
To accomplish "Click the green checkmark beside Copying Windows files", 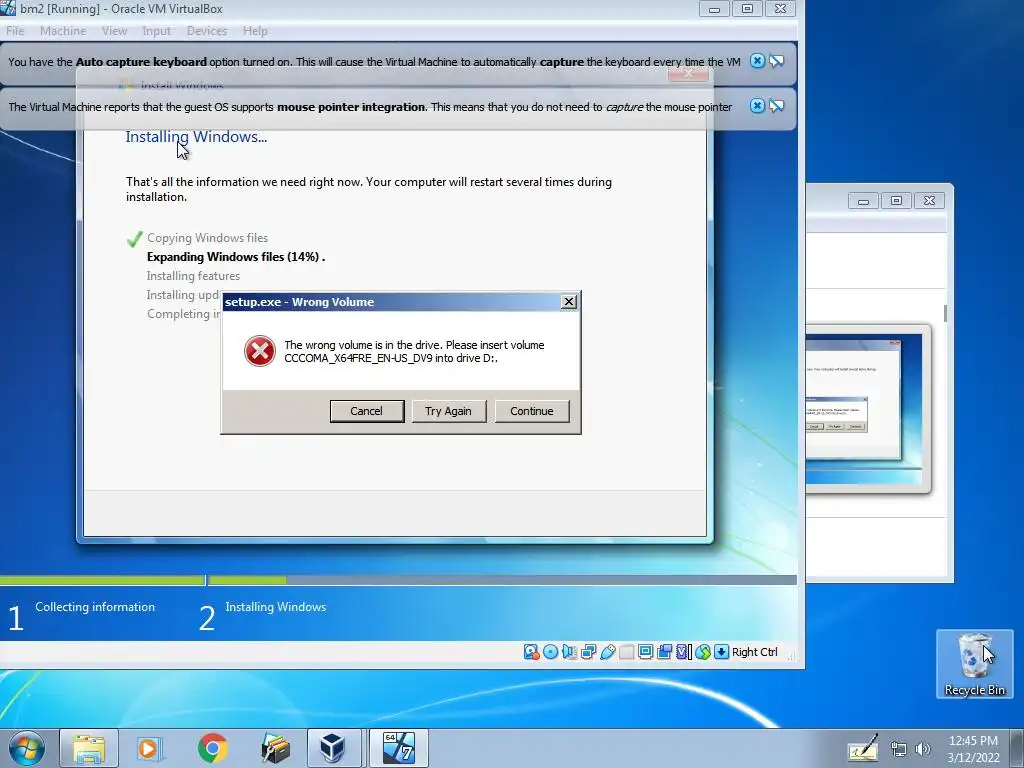I will [135, 239].
